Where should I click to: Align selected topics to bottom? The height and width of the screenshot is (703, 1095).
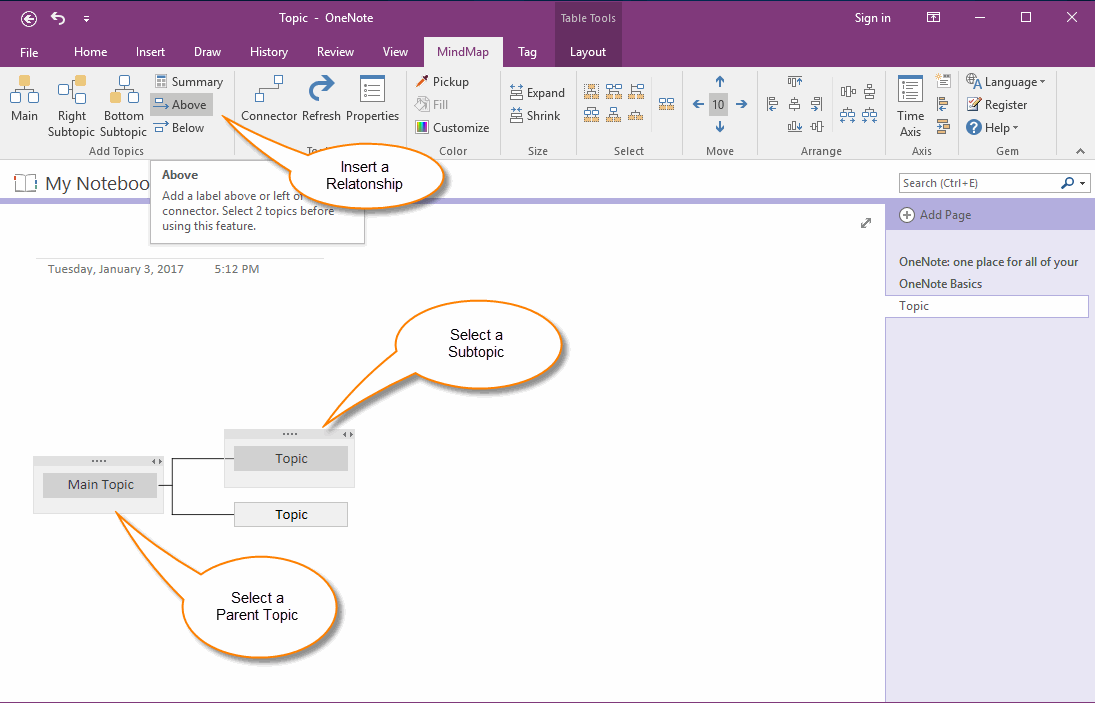(x=795, y=126)
